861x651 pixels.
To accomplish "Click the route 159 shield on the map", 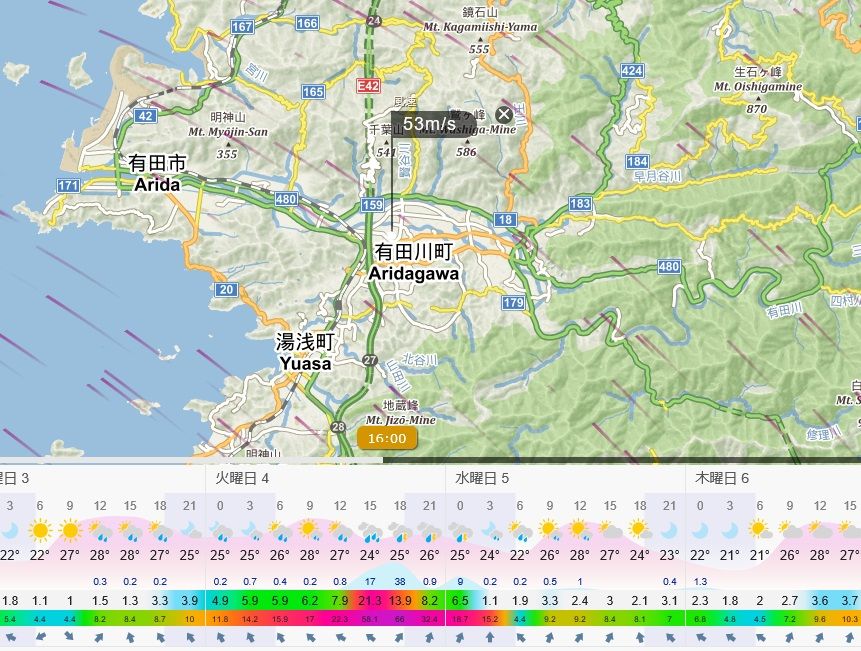I will coord(372,205).
